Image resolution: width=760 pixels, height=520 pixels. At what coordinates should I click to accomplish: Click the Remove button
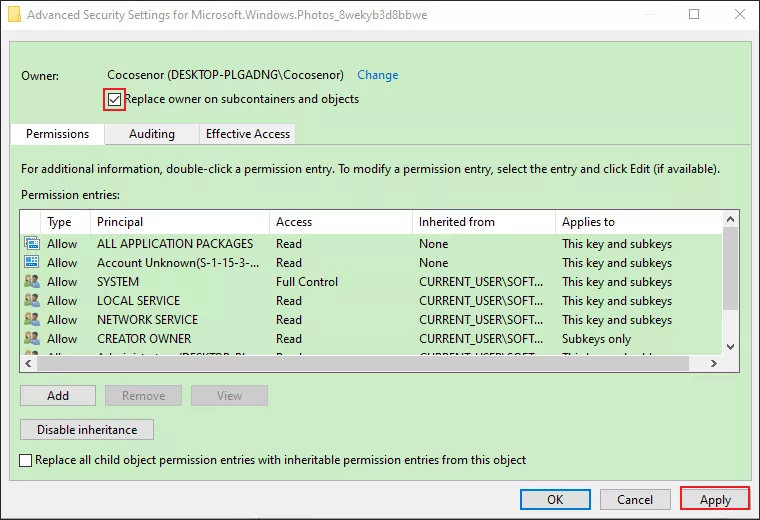(x=143, y=395)
